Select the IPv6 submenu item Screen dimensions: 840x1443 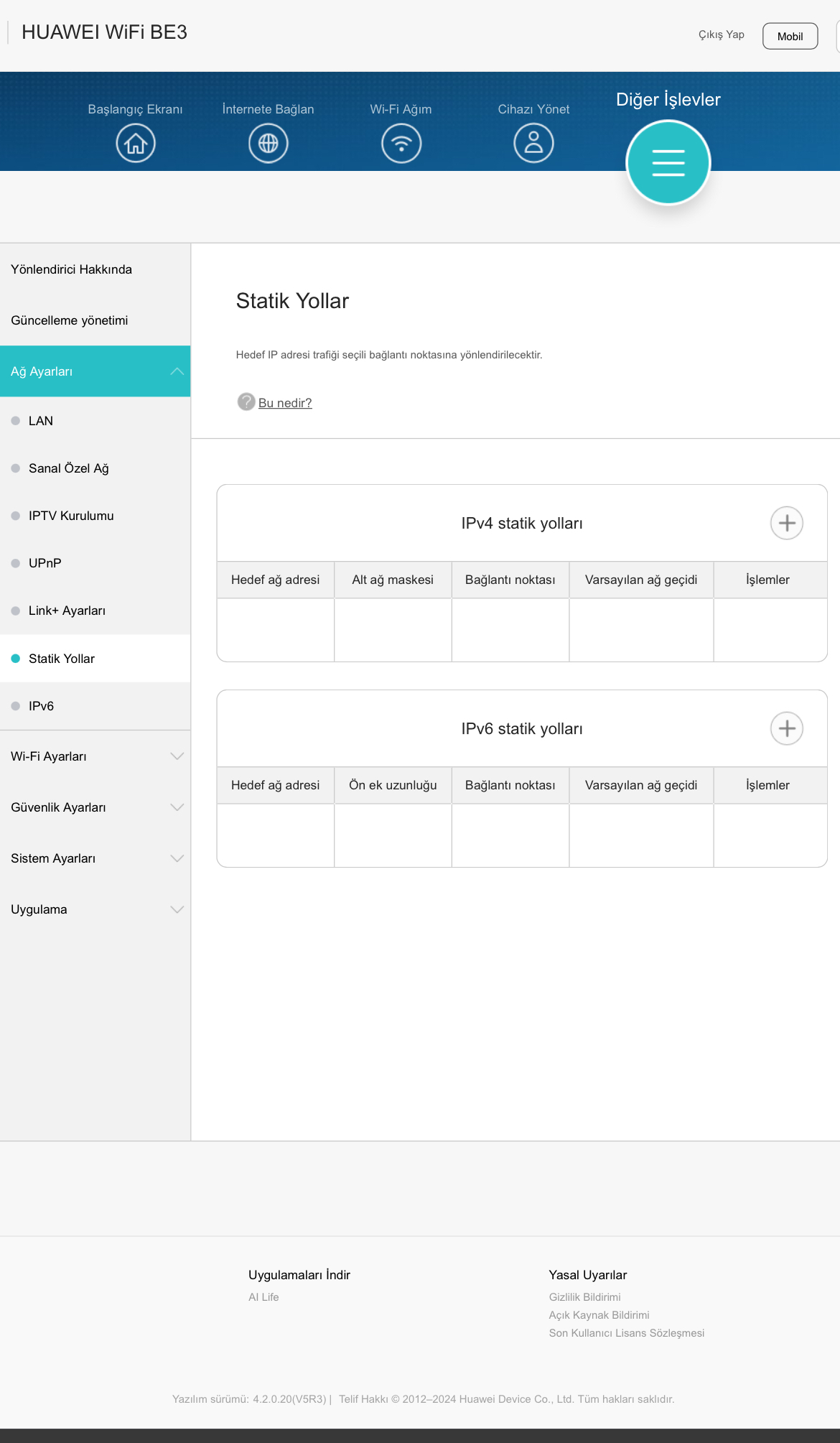point(95,706)
